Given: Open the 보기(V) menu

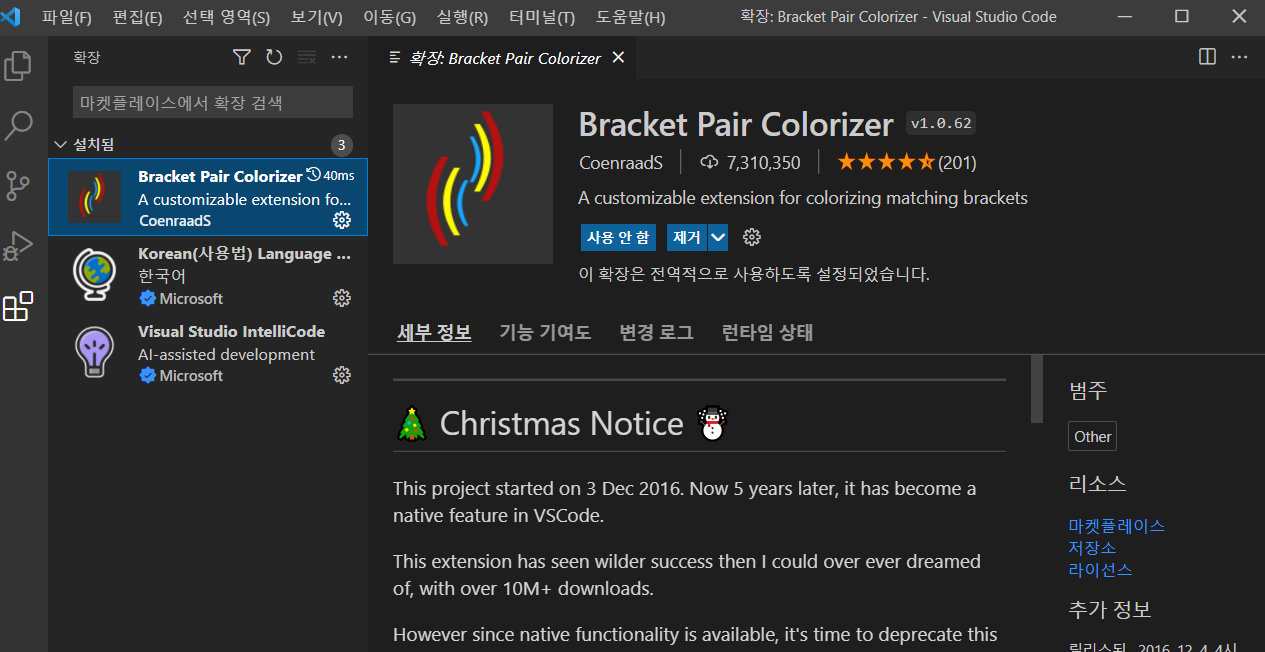Looking at the screenshot, I should pyautogui.click(x=316, y=17).
